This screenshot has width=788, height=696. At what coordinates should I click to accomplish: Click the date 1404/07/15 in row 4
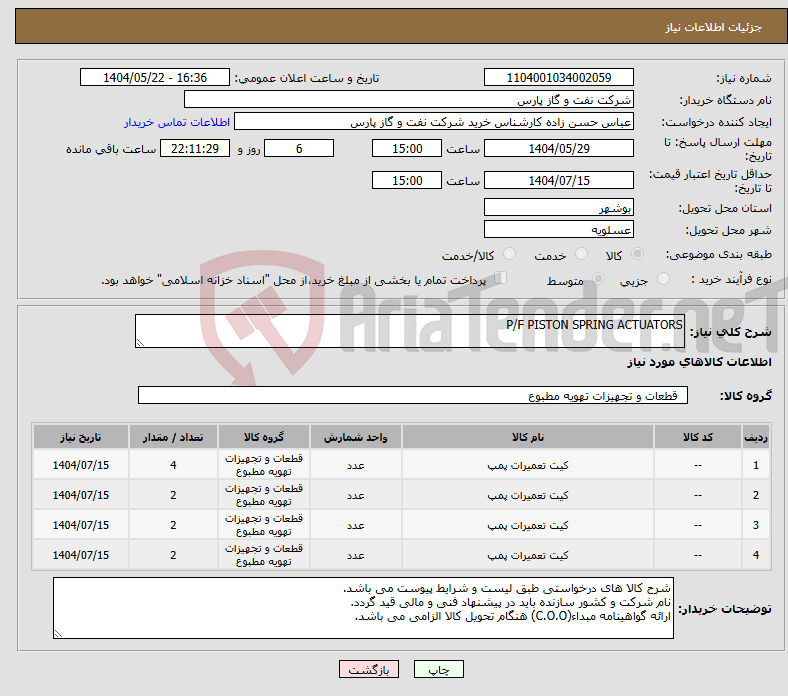(81, 555)
